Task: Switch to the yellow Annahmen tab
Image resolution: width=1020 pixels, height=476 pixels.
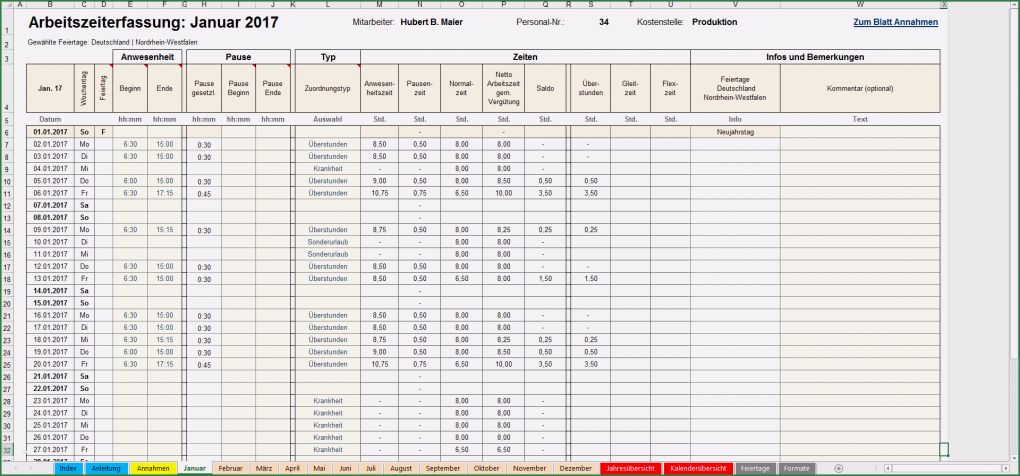Action: click(x=154, y=468)
